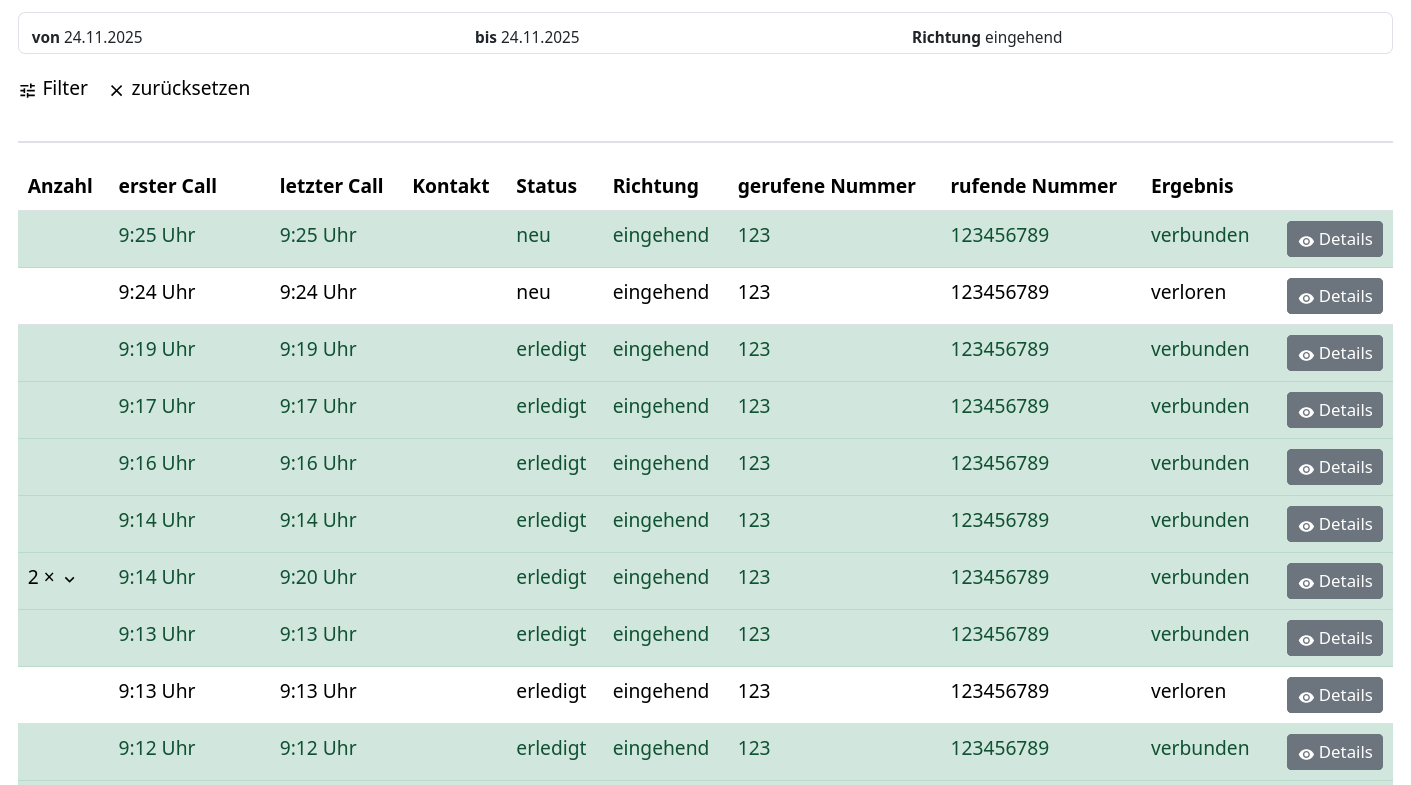Open the Richtung eingehend filter
Screen dimensions: 1411x785
pos(986,38)
